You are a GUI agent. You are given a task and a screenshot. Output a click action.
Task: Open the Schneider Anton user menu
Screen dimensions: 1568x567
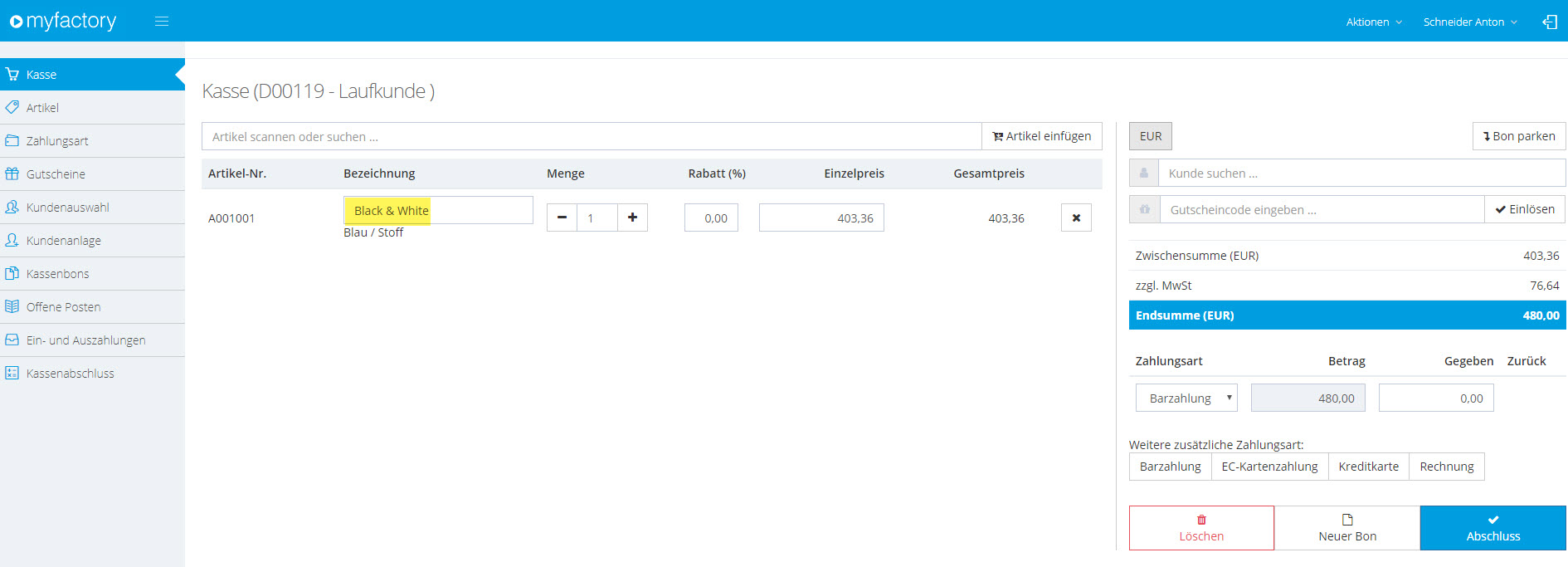(x=1470, y=22)
